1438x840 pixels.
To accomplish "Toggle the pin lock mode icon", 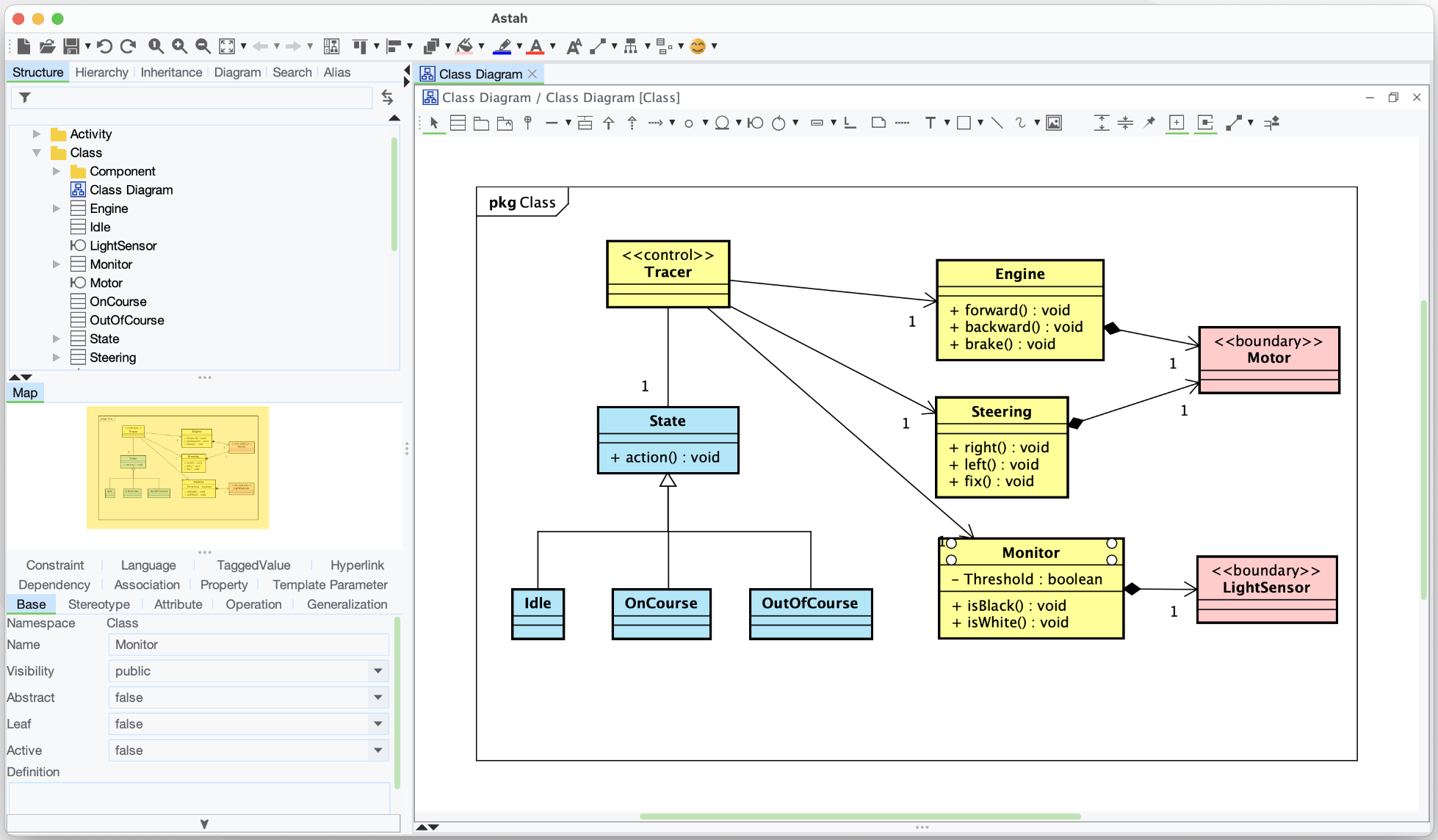I will (x=1149, y=123).
